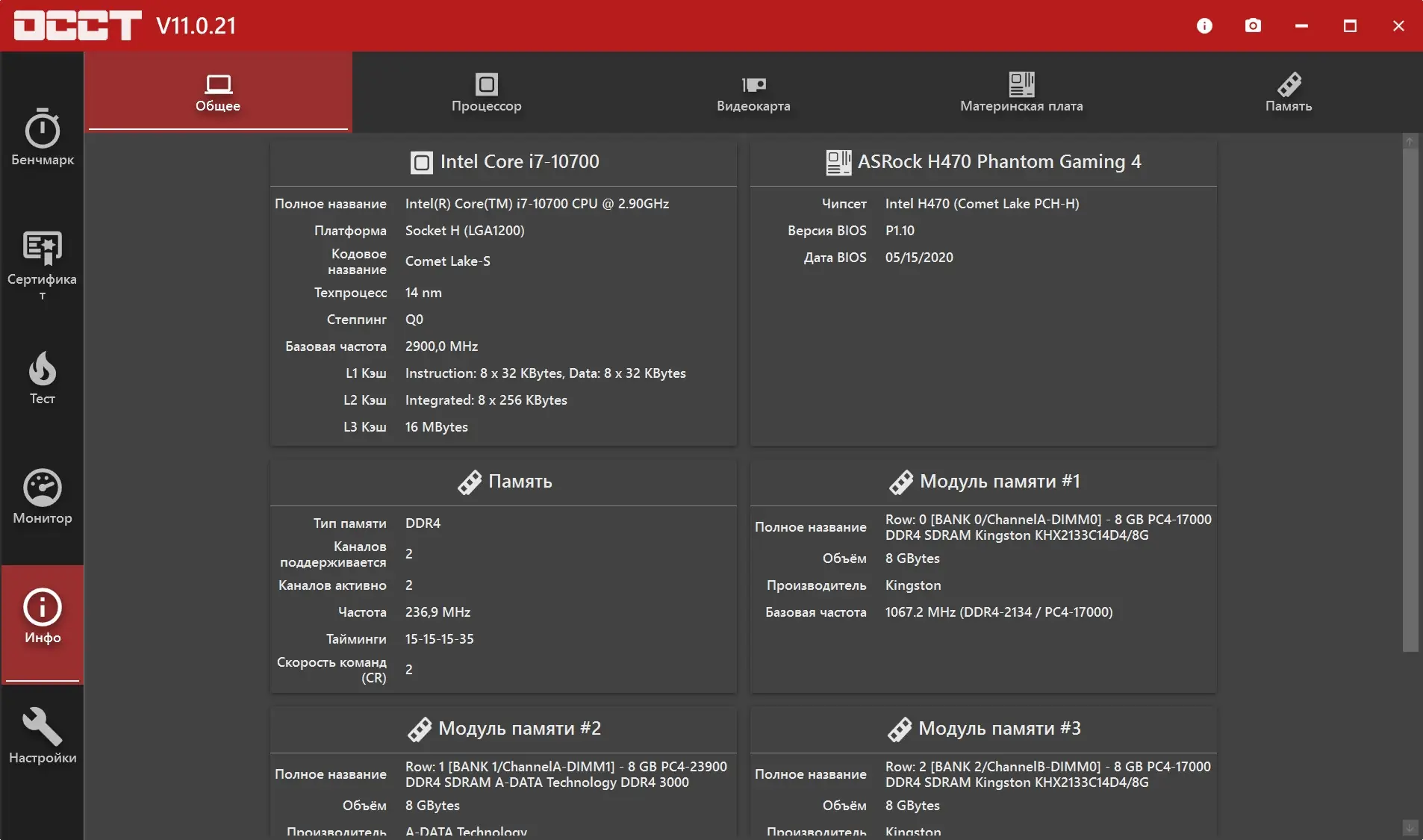Click the Intel Core i7-10700 card header
The width and height of the screenshot is (1423, 840).
[504, 162]
